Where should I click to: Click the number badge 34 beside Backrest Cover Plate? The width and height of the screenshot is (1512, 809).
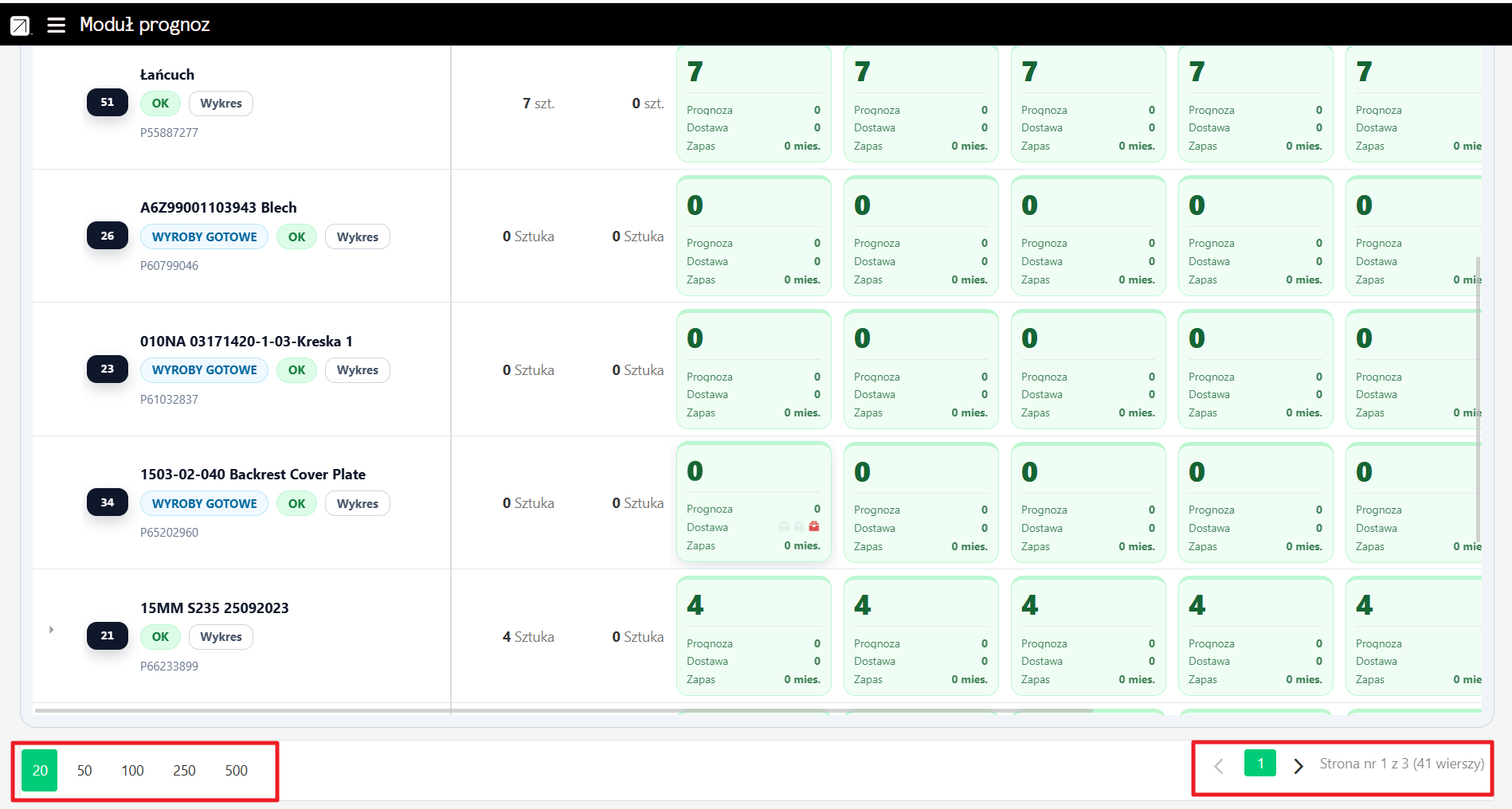tap(108, 502)
